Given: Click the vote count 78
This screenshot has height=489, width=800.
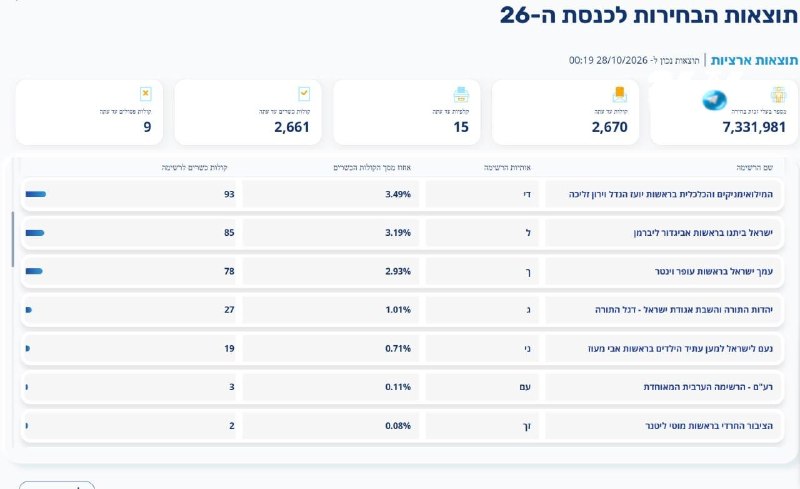Looking at the screenshot, I should click(229, 271).
